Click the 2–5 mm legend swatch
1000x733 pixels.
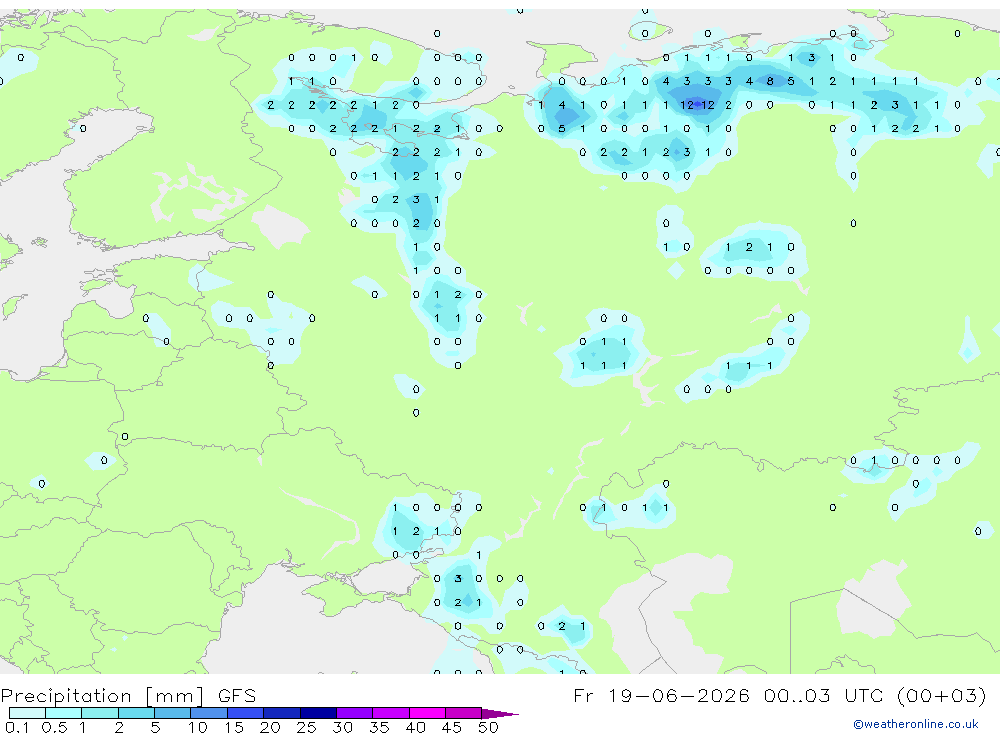(x=136, y=713)
